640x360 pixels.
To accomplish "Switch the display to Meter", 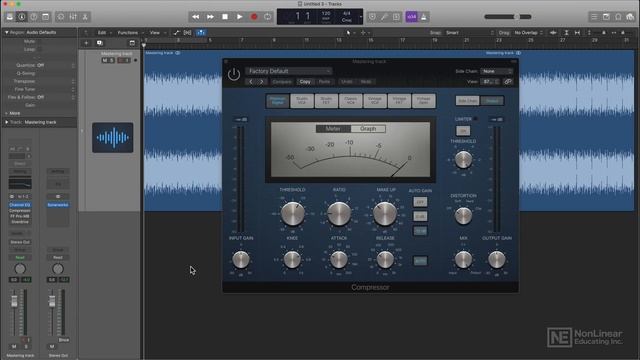I will point(333,129).
